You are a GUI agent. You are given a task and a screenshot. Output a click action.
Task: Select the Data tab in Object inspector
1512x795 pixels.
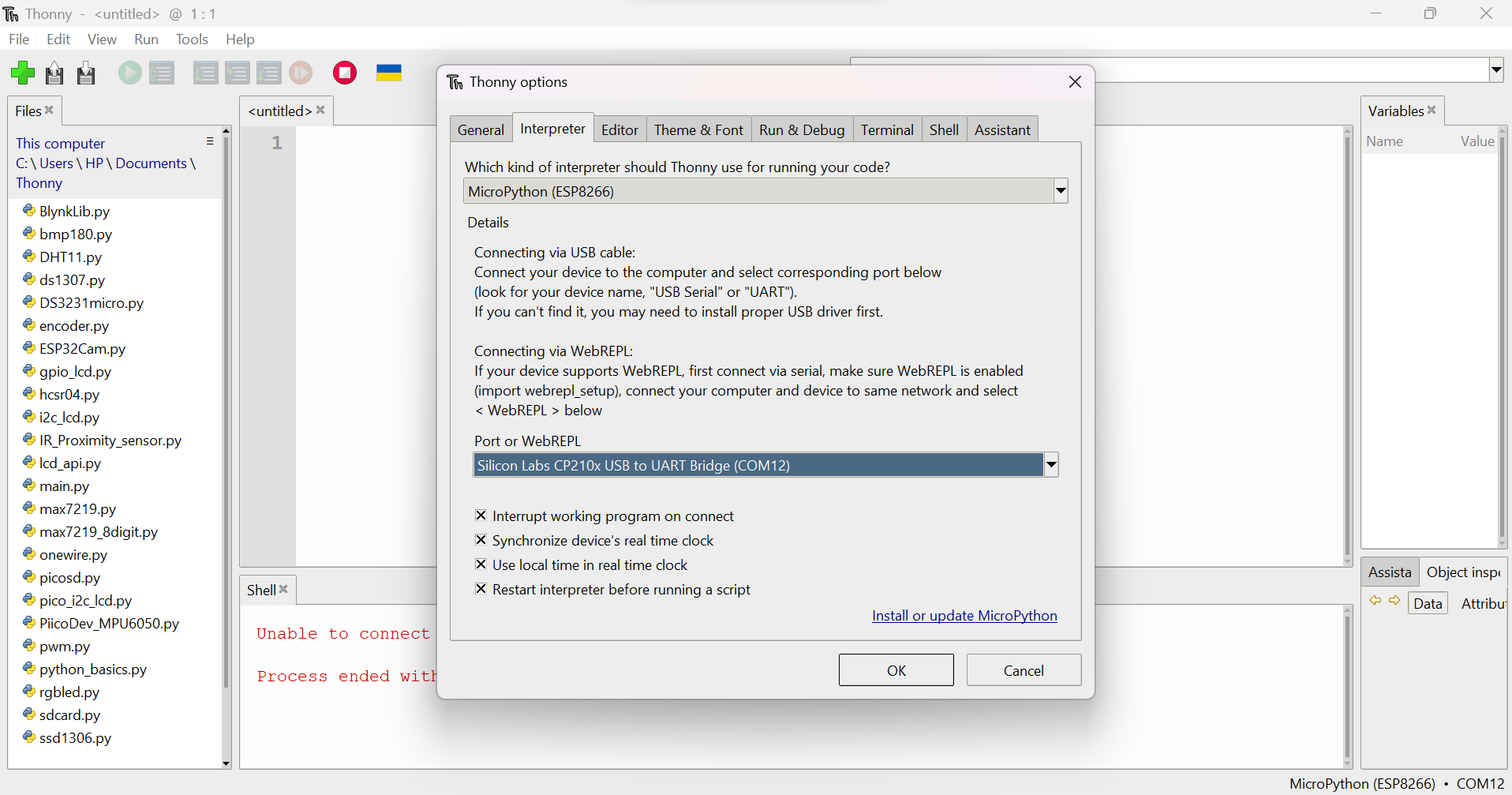tap(1428, 604)
